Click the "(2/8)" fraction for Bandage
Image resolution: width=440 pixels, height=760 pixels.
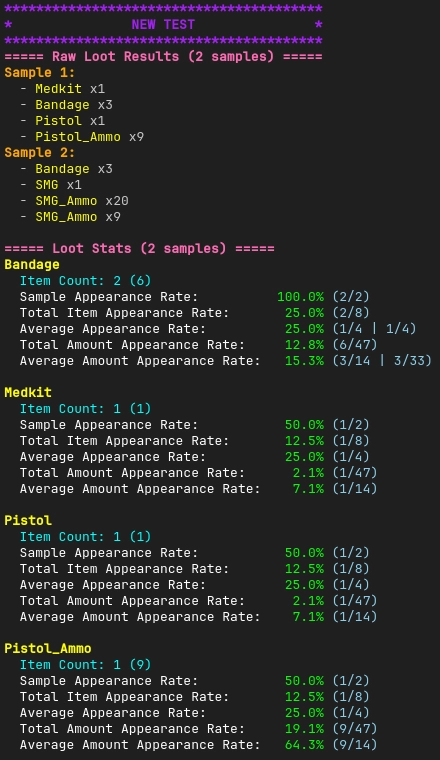[351, 312]
